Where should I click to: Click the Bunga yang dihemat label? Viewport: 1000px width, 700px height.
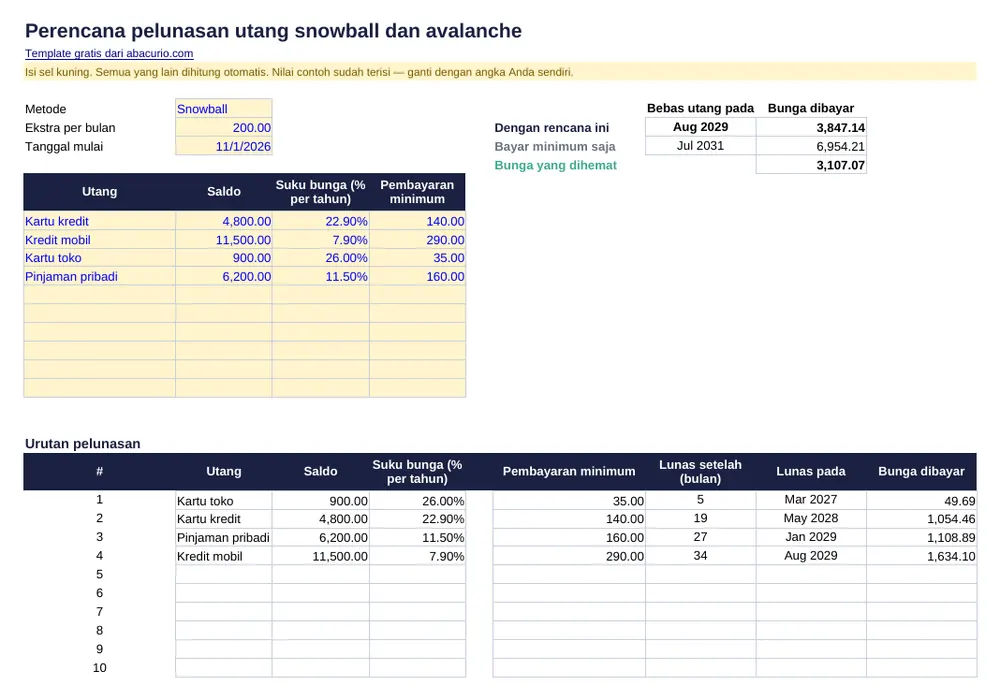pos(555,165)
